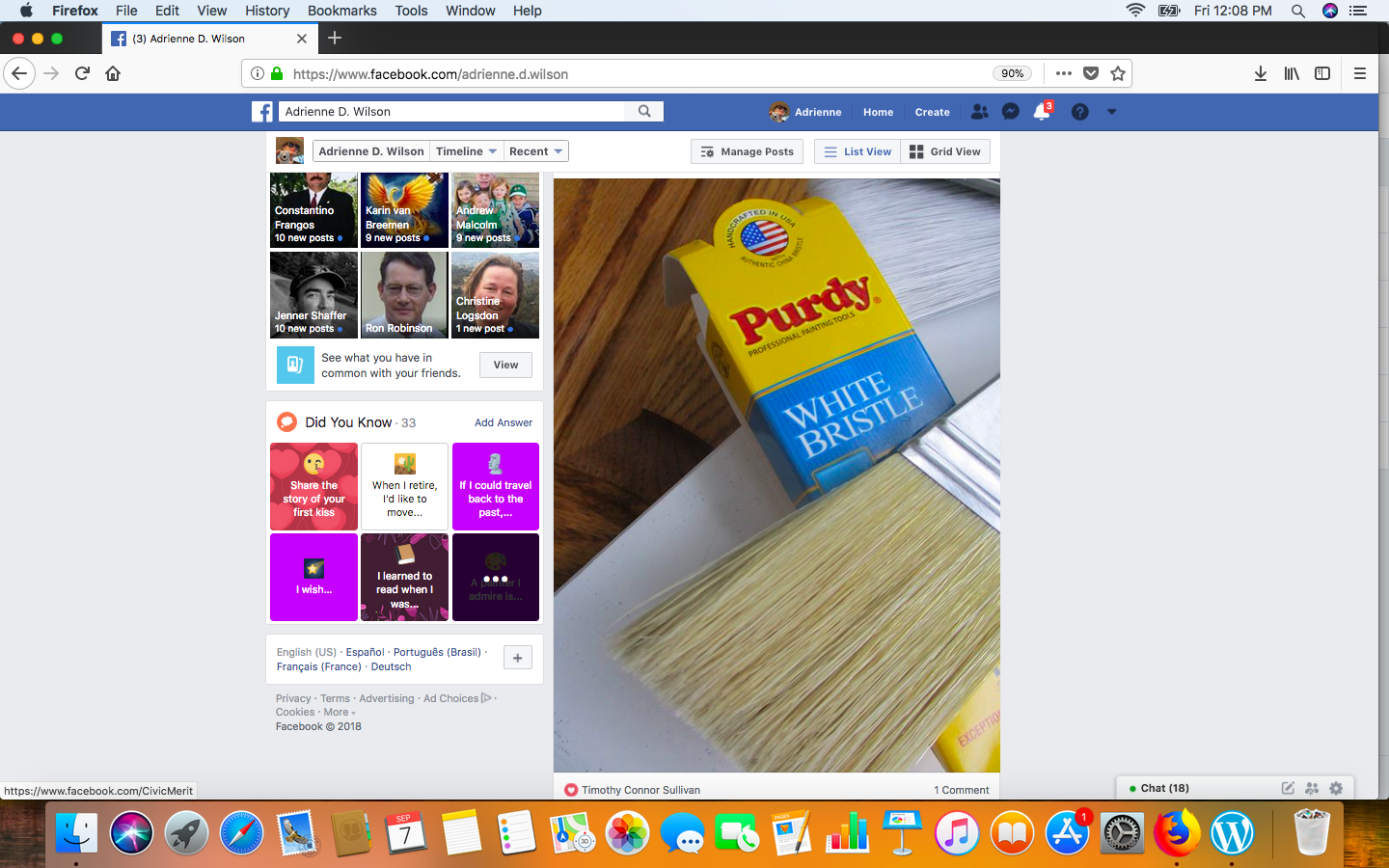Open chat settings with the gear icon
The image size is (1389, 868).
(1336, 788)
